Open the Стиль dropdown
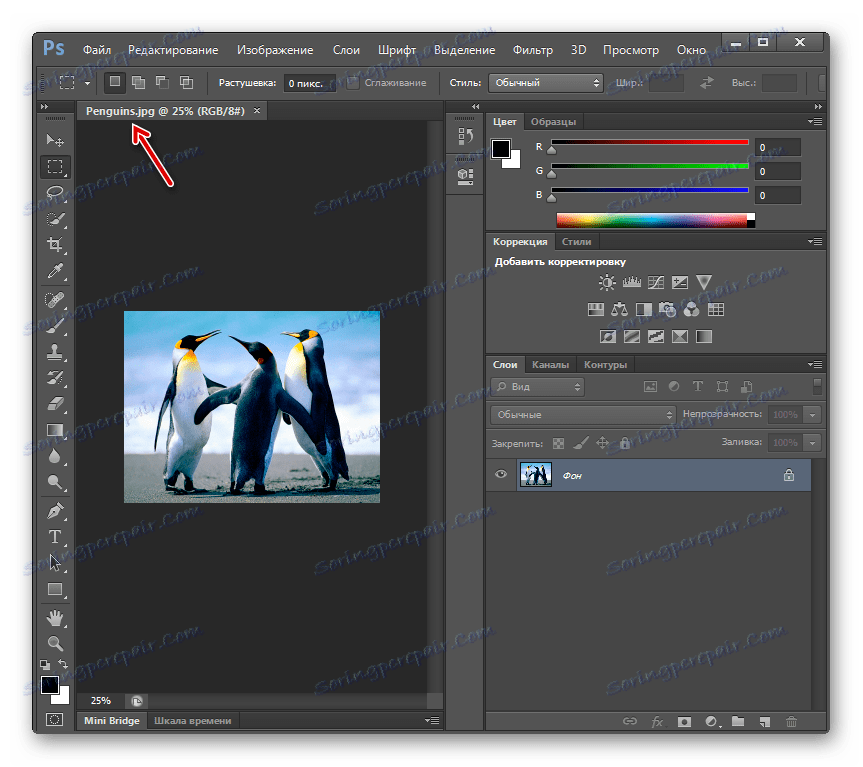 545,83
